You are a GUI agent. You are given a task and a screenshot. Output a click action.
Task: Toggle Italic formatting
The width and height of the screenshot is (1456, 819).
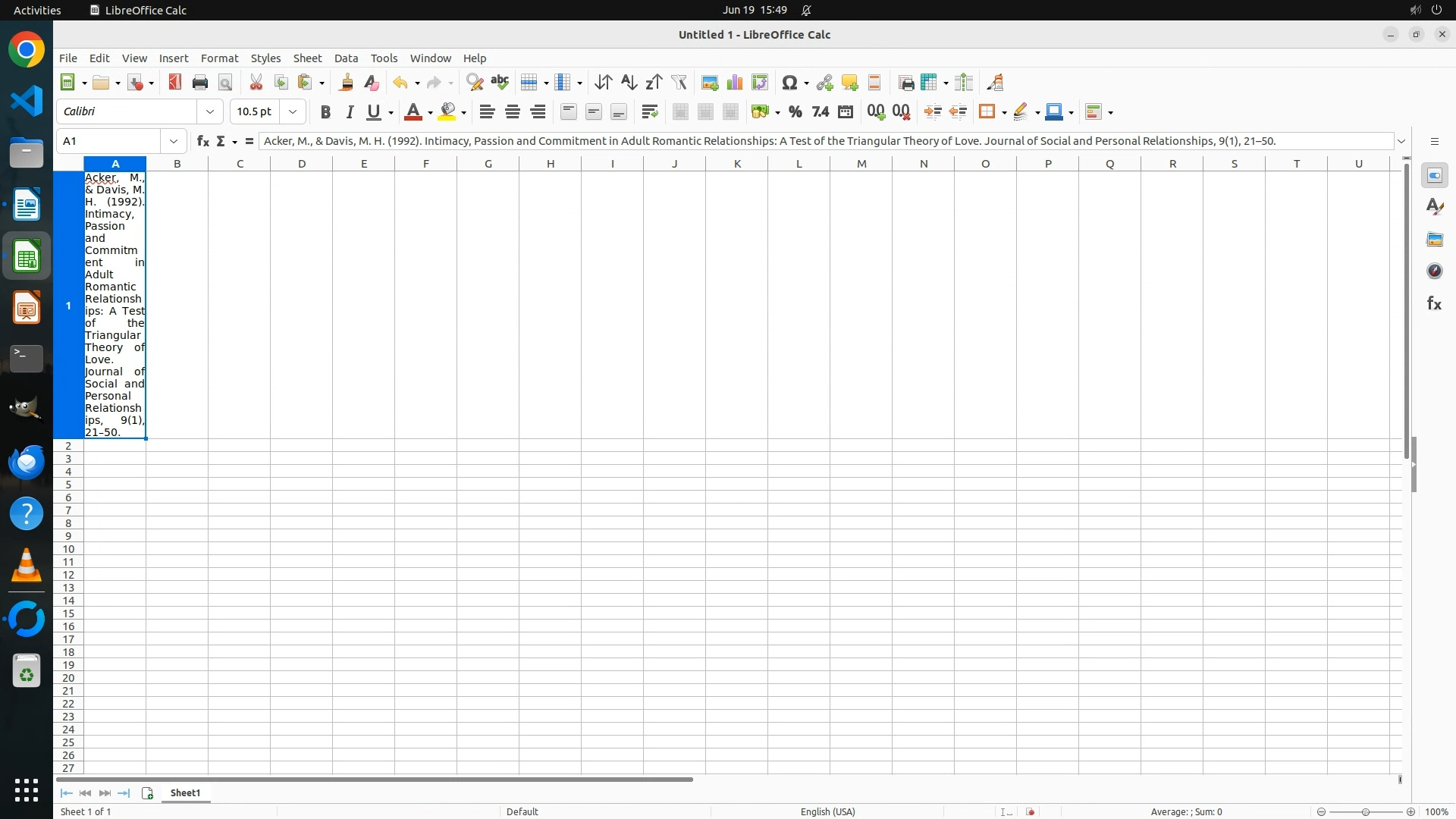[350, 112]
